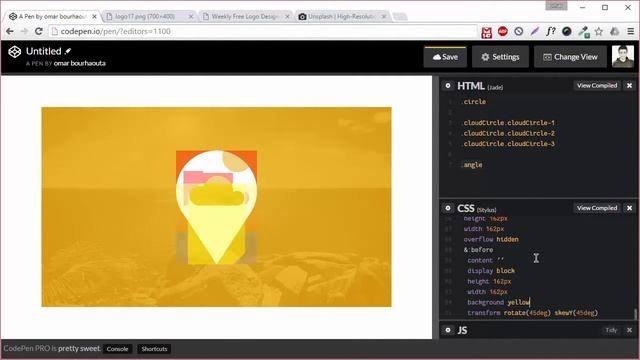Click the color picker dropper extension

tap(583, 32)
